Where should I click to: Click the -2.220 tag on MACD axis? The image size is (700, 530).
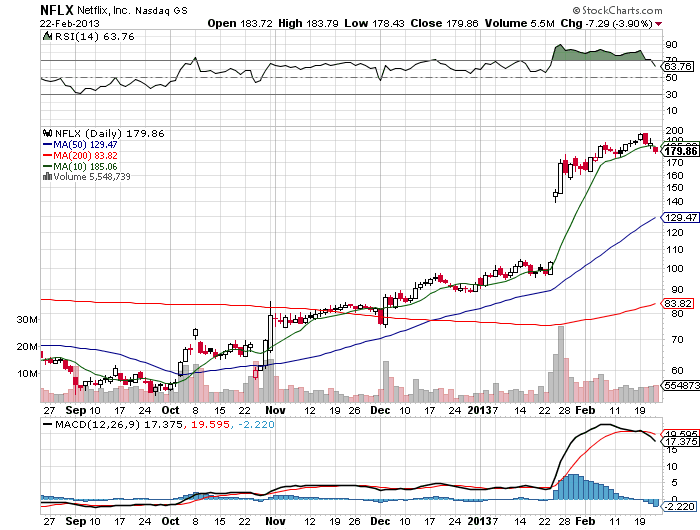click(x=680, y=507)
